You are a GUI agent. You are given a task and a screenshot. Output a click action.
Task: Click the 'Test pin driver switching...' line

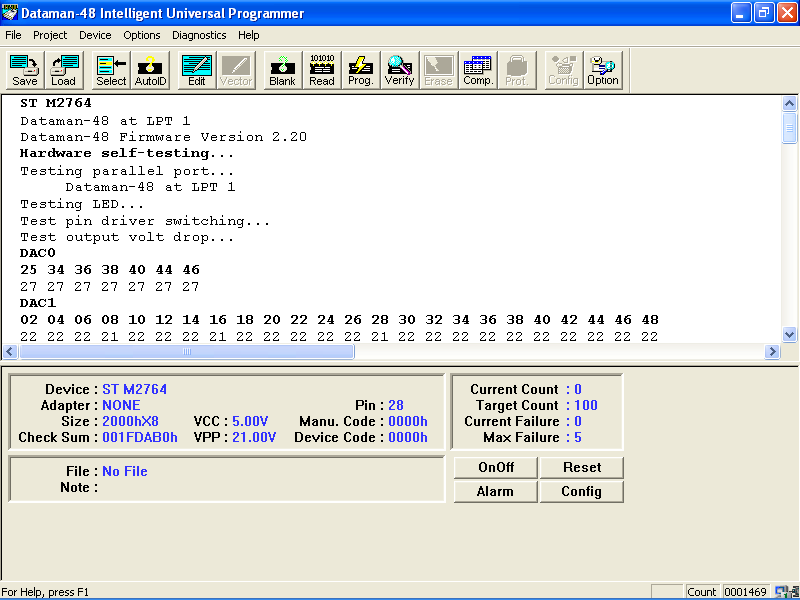click(145, 221)
